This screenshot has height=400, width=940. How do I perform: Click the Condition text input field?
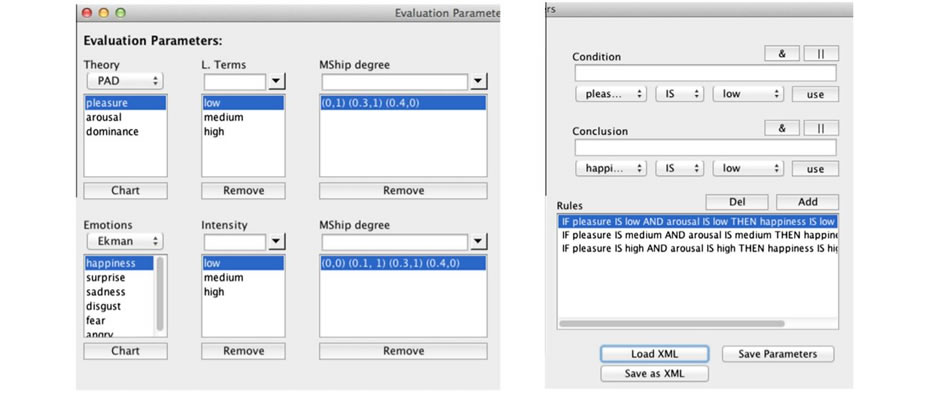pos(705,73)
